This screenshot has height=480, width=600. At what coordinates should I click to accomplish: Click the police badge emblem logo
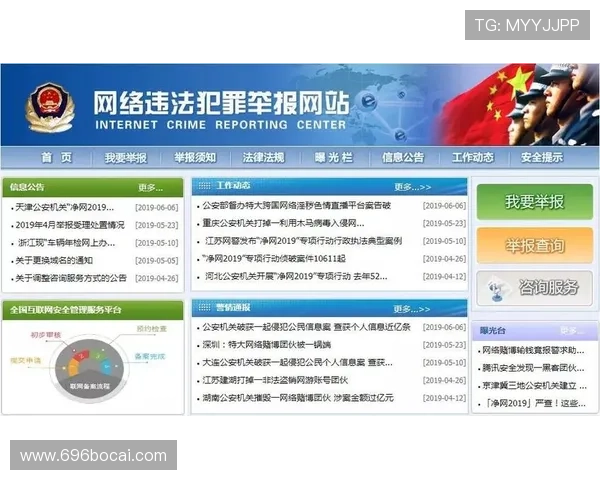[x=50, y=108]
